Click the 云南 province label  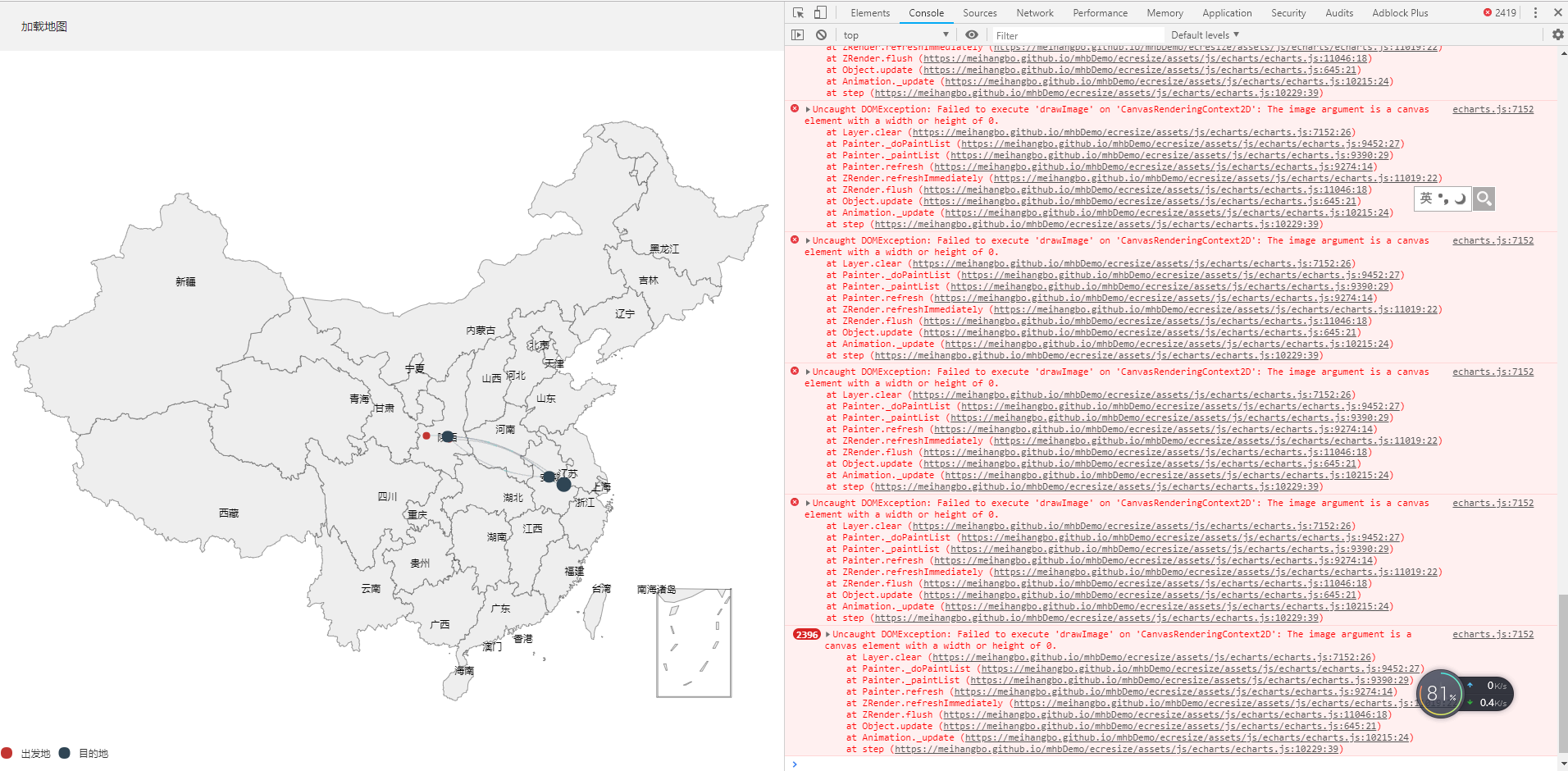[371, 589]
